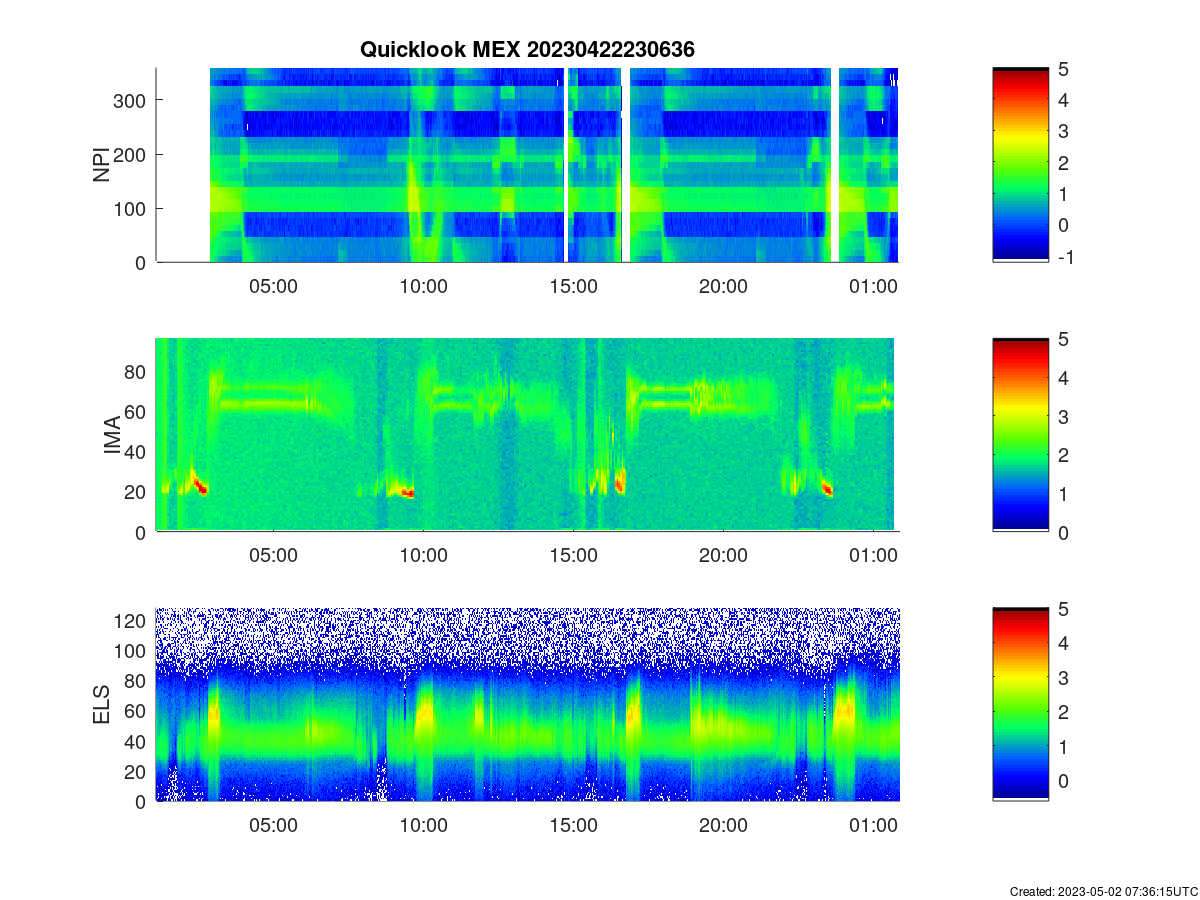Click the "300" tick on the NPI axis
1200x900 pixels.
coord(131,100)
